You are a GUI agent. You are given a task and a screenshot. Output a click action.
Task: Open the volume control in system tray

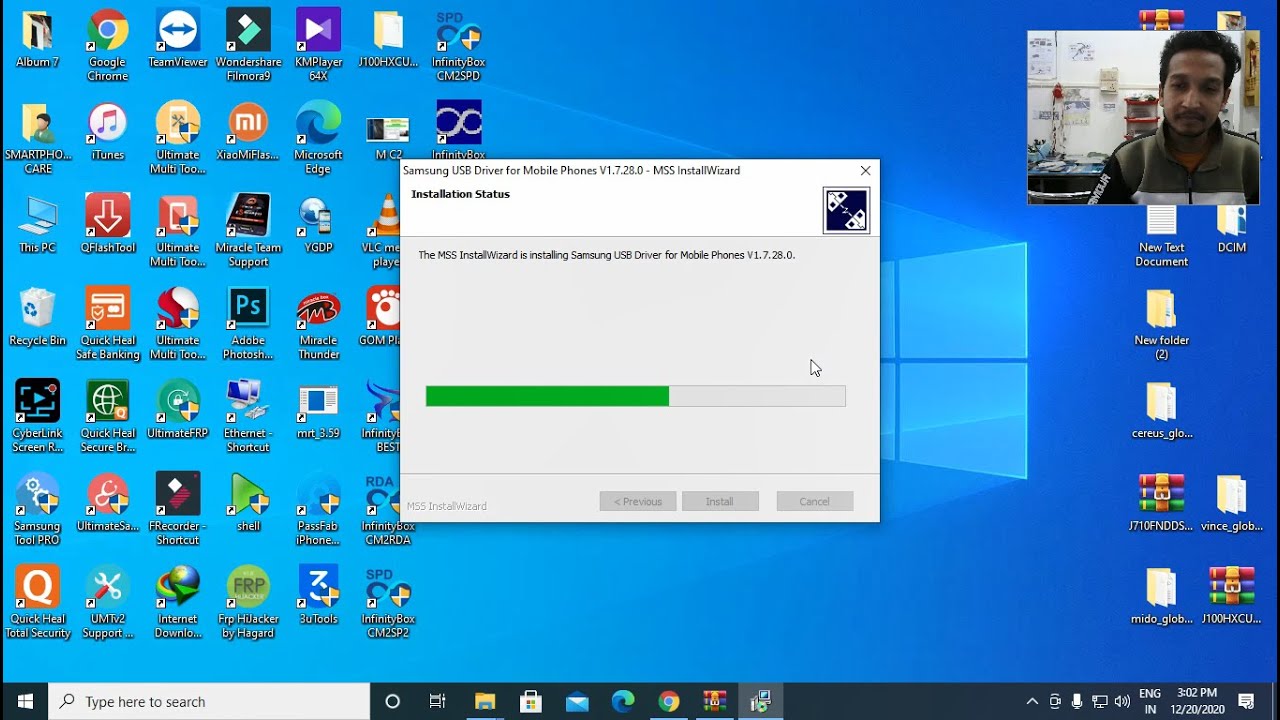tap(1122, 701)
